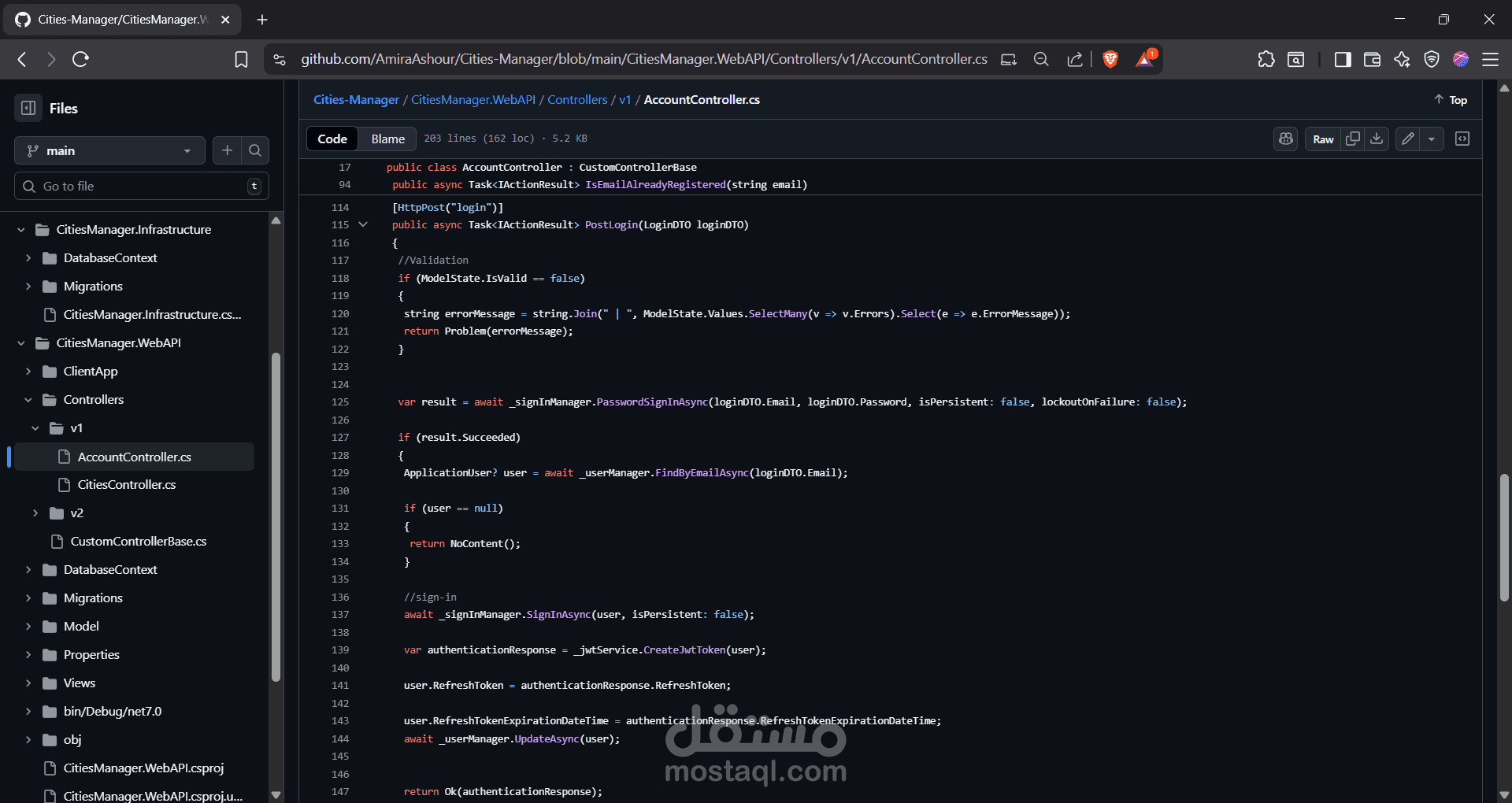Copy raw file contents icon
1512x803 pixels.
coord(1353,139)
